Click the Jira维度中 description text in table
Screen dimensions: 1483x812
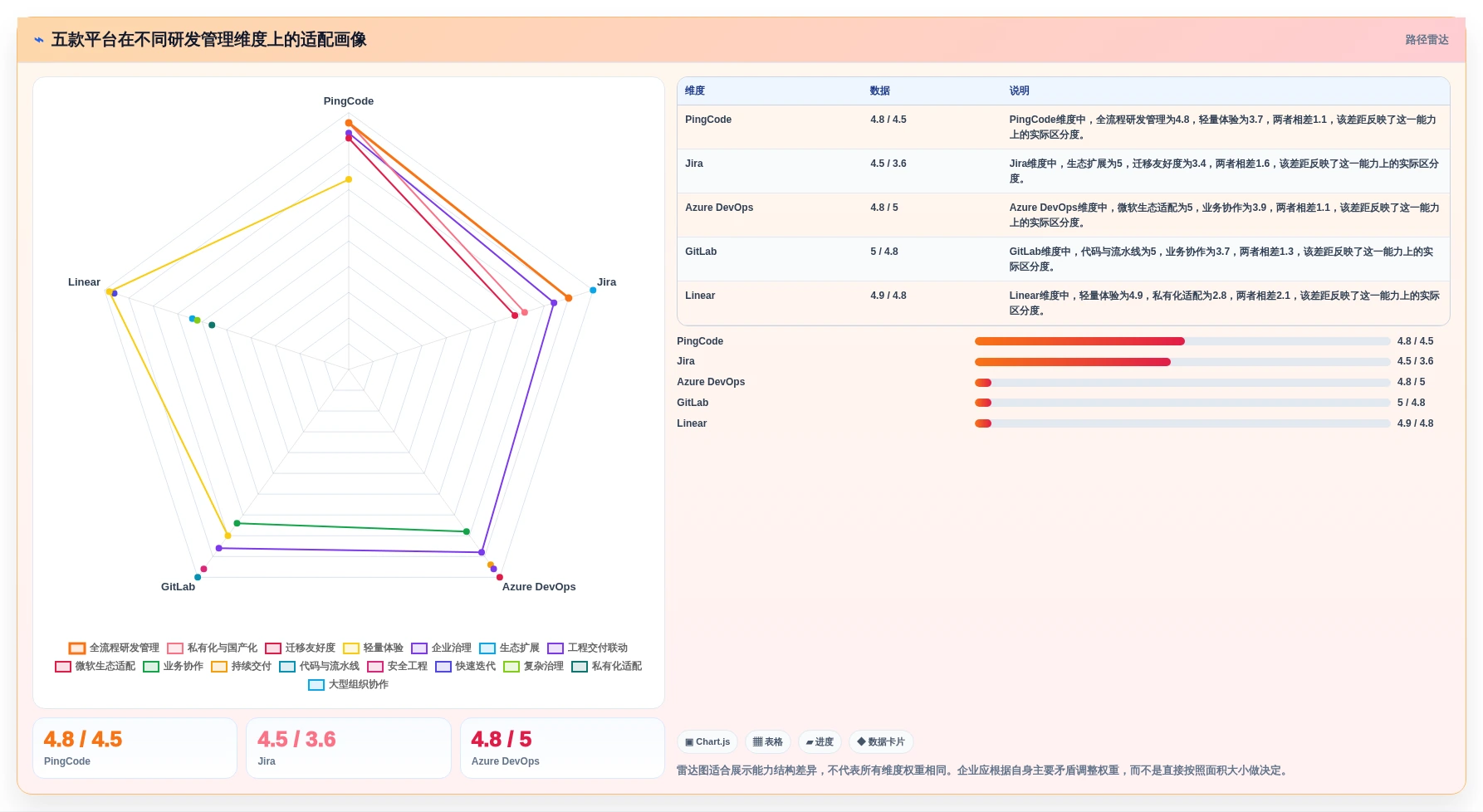pyautogui.click(x=1224, y=171)
